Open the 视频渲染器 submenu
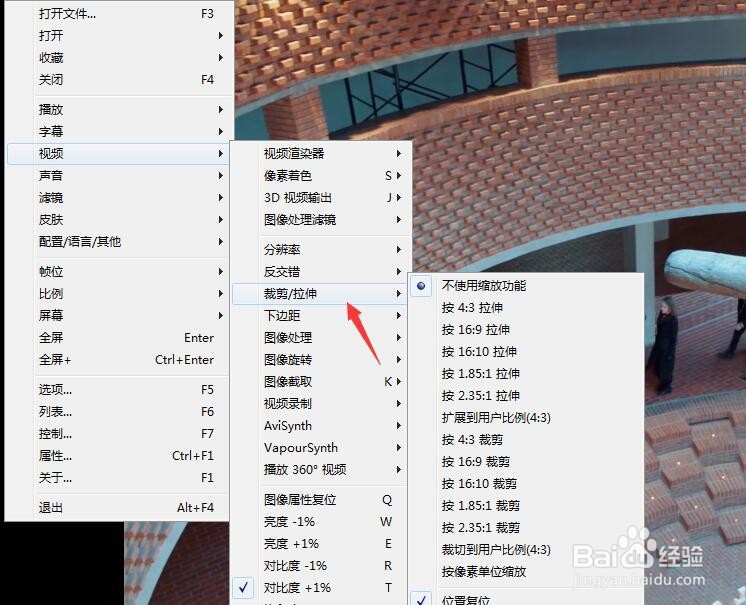This screenshot has width=746, height=605. point(321,154)
